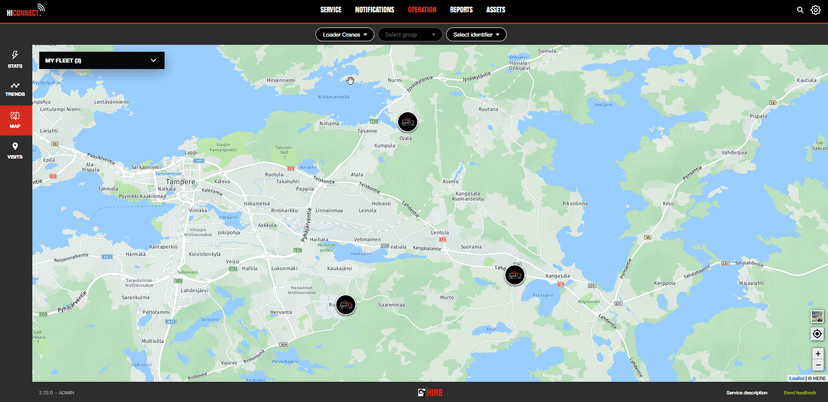Open the Select identifier dropdown

click(476, 35)
